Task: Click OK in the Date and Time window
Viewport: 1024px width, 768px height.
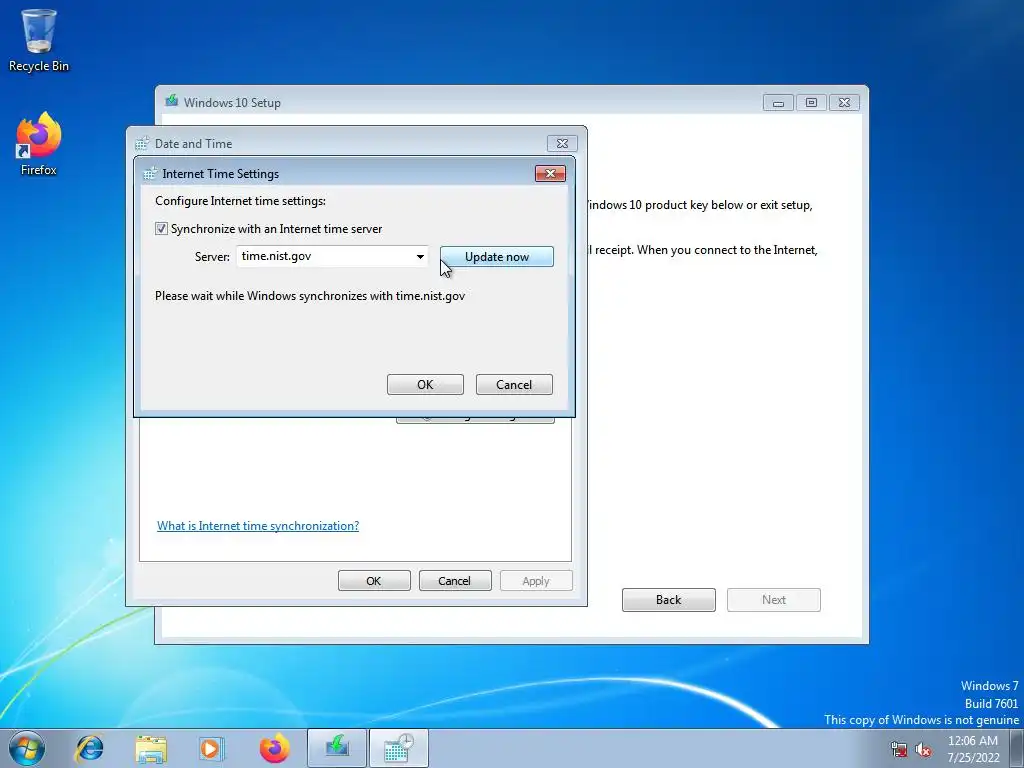Action: tap(374, 581)
